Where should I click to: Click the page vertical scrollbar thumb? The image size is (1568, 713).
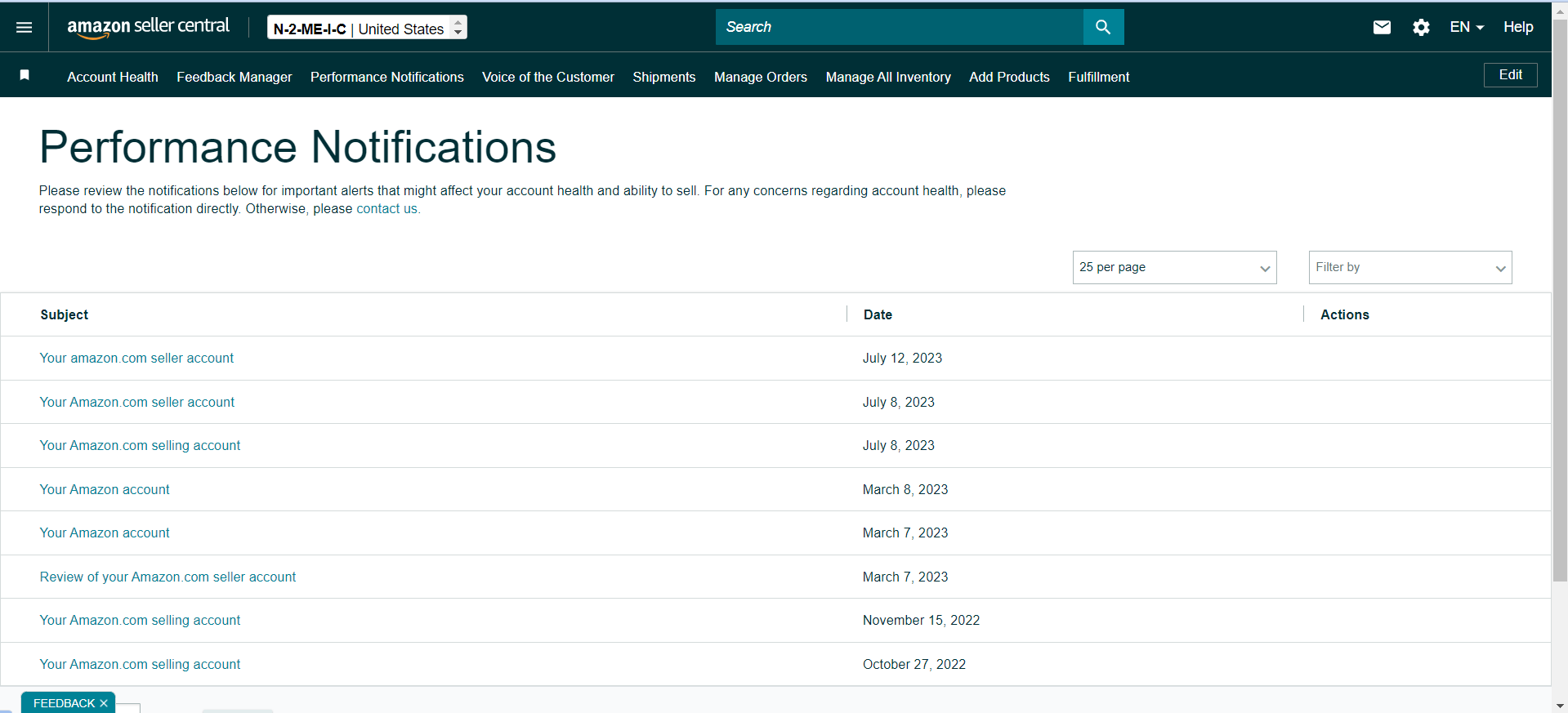[x=1560, y=302]
